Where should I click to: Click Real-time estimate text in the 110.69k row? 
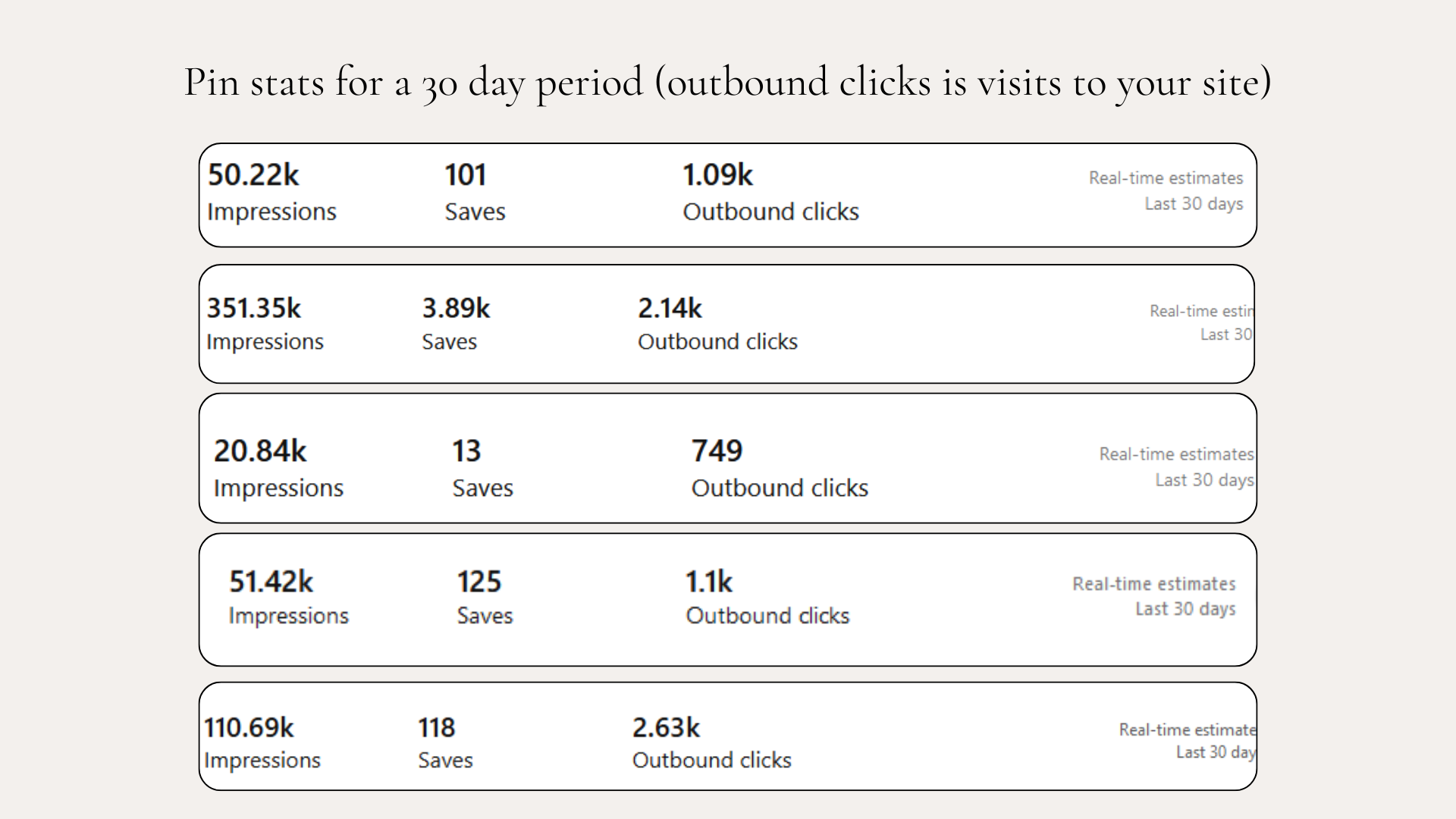[1187, 730]
